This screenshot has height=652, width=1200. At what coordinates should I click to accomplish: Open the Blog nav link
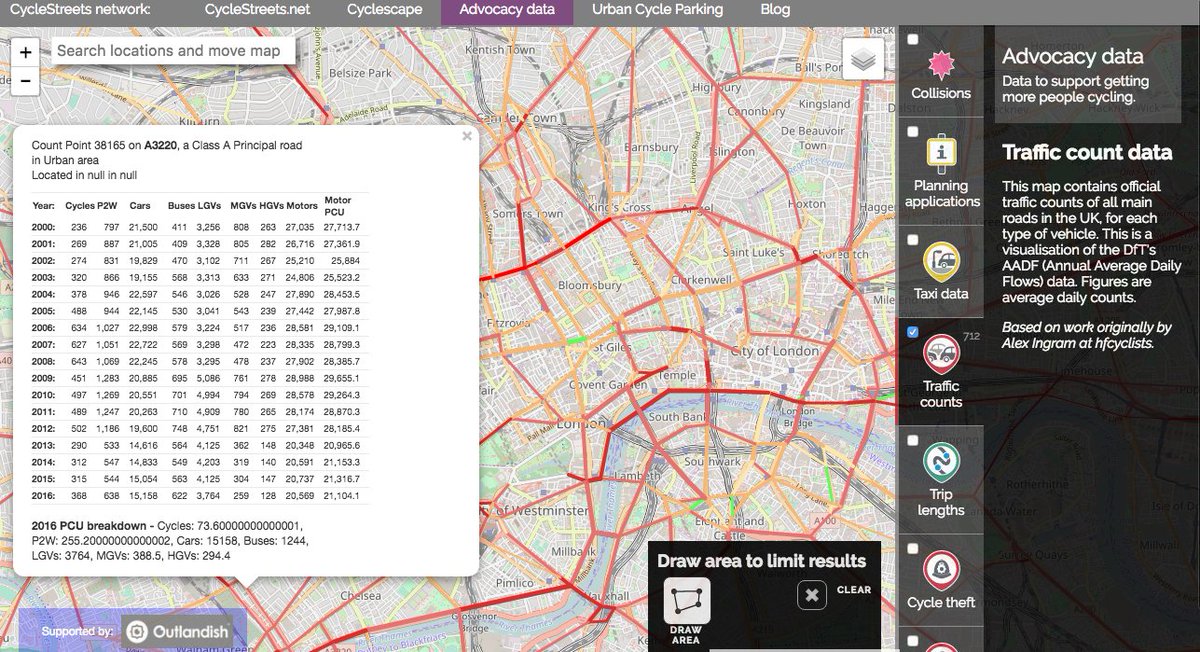pyautogui.click(x=775, y=10)
